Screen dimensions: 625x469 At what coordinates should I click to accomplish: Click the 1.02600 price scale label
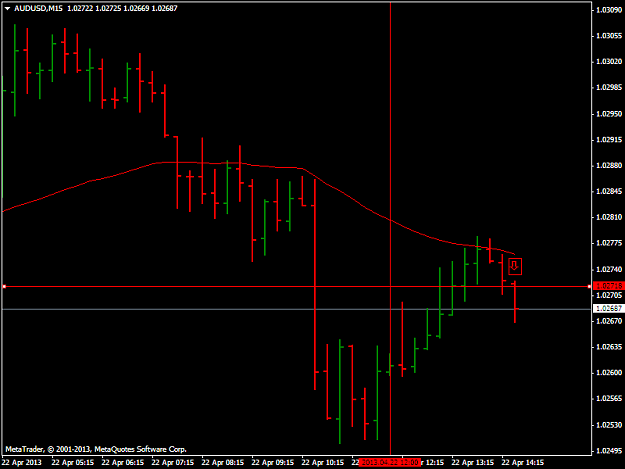609,373
